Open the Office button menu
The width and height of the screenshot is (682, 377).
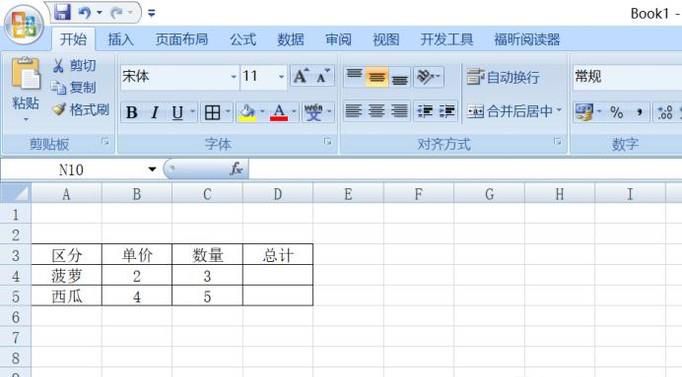tap(24, 24)
